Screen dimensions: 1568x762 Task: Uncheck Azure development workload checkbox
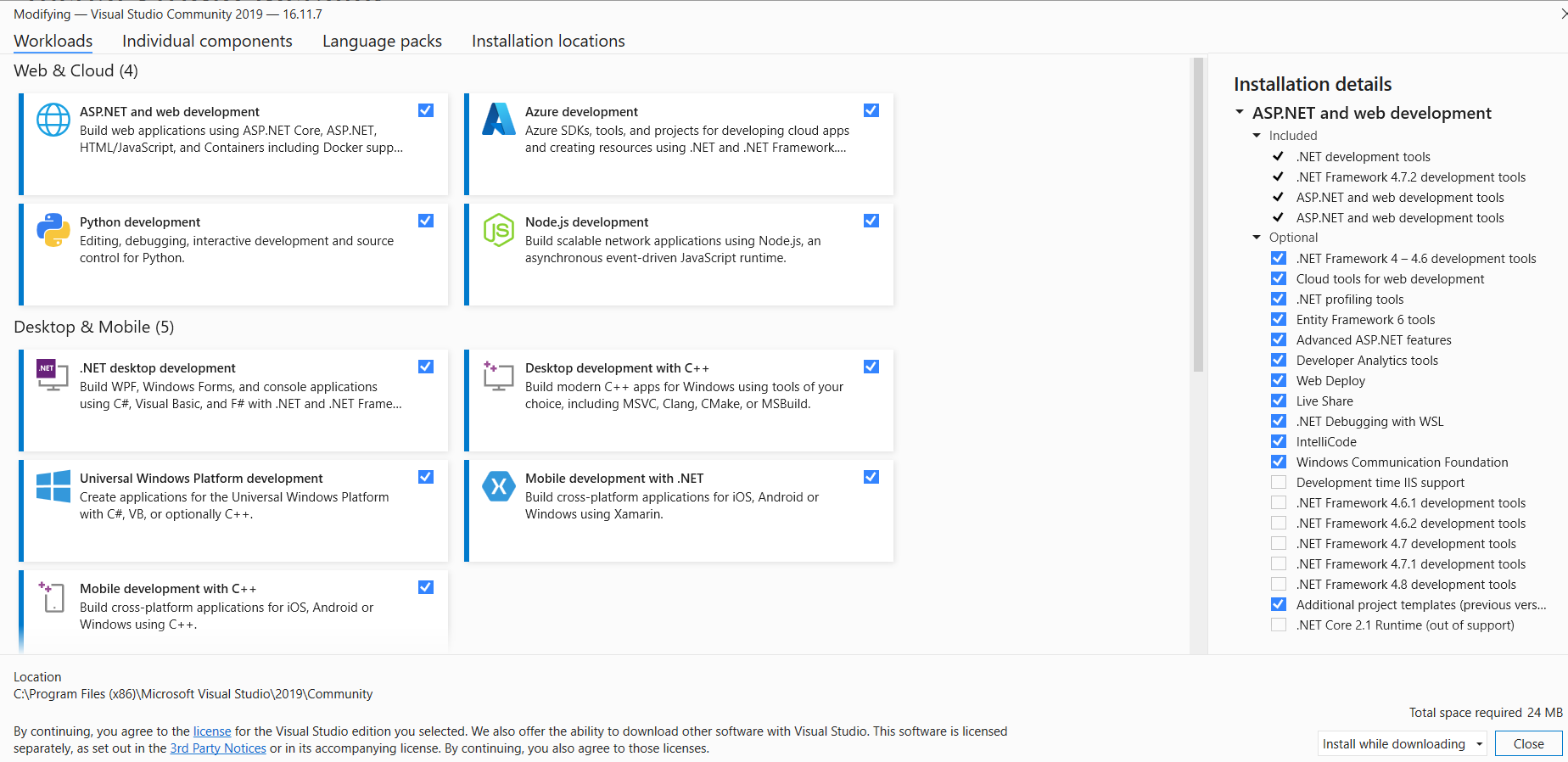tap(871, 110)
